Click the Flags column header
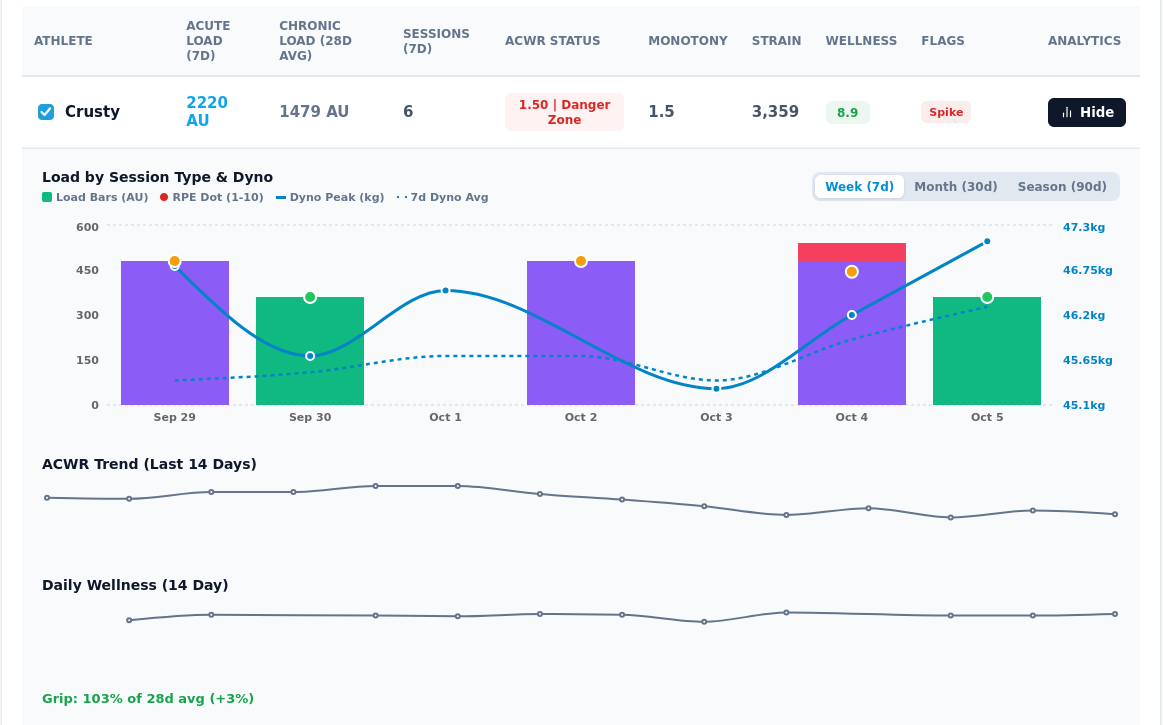 point(943,41)
